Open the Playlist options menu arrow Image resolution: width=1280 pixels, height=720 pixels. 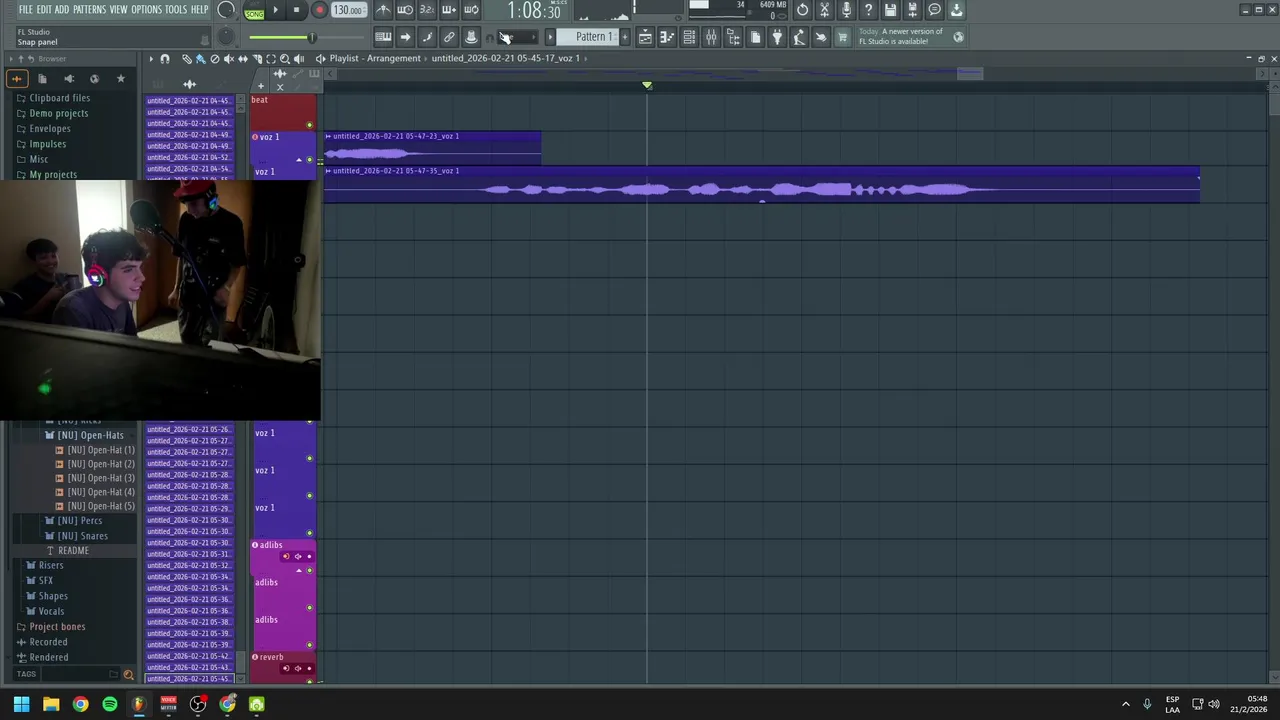151,59
